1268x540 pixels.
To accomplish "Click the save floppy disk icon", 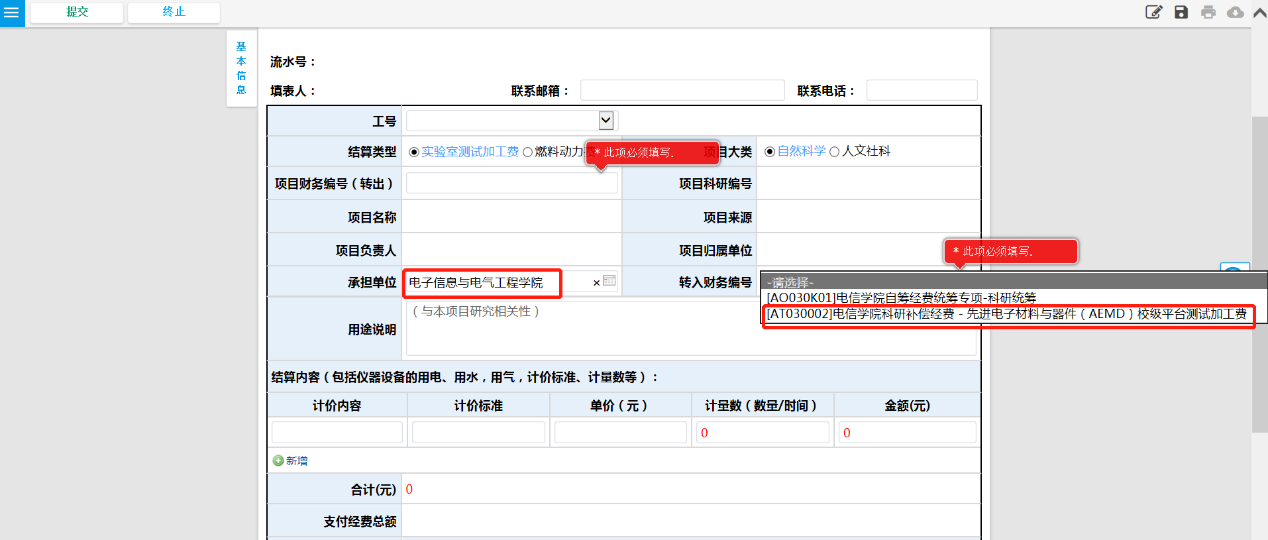I will (x=1181, y=12).
